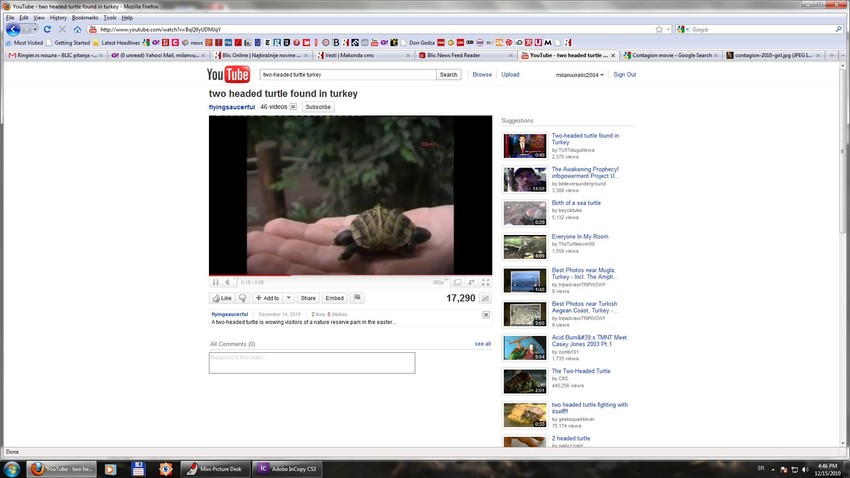Flag this video as inappropriate
Screen dimensions: 850x478
[x=357, y=298]
